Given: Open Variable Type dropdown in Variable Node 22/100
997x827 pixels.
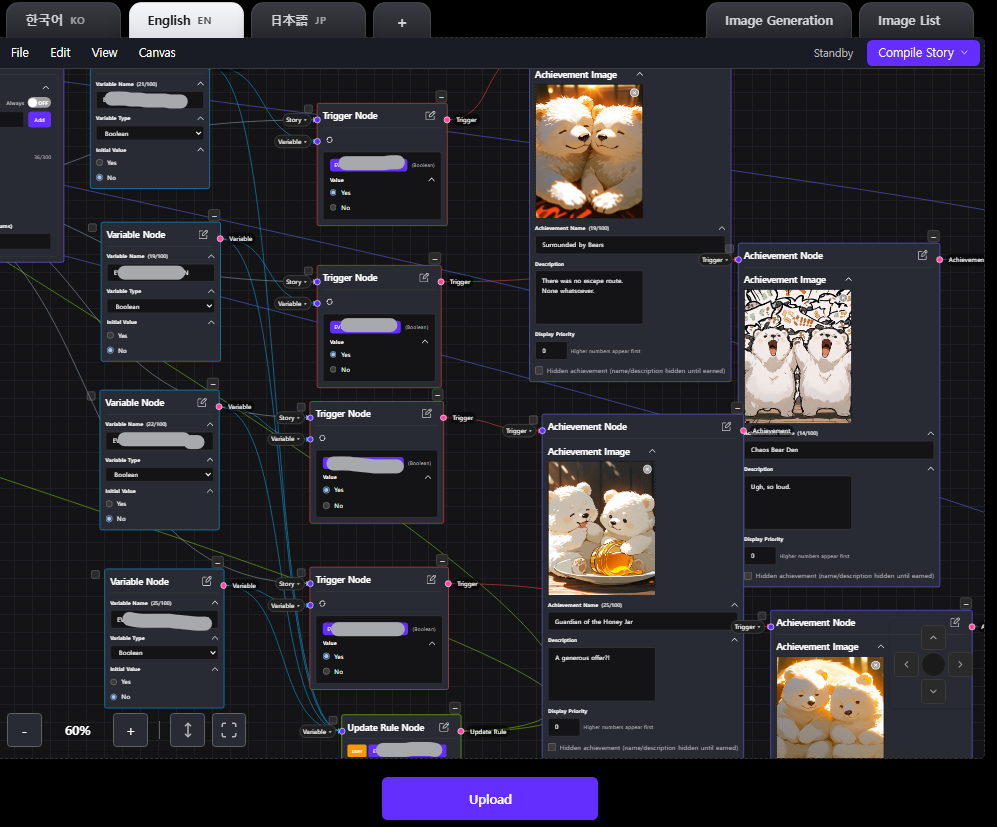Looking at the screenshot, I should (160, 474).
